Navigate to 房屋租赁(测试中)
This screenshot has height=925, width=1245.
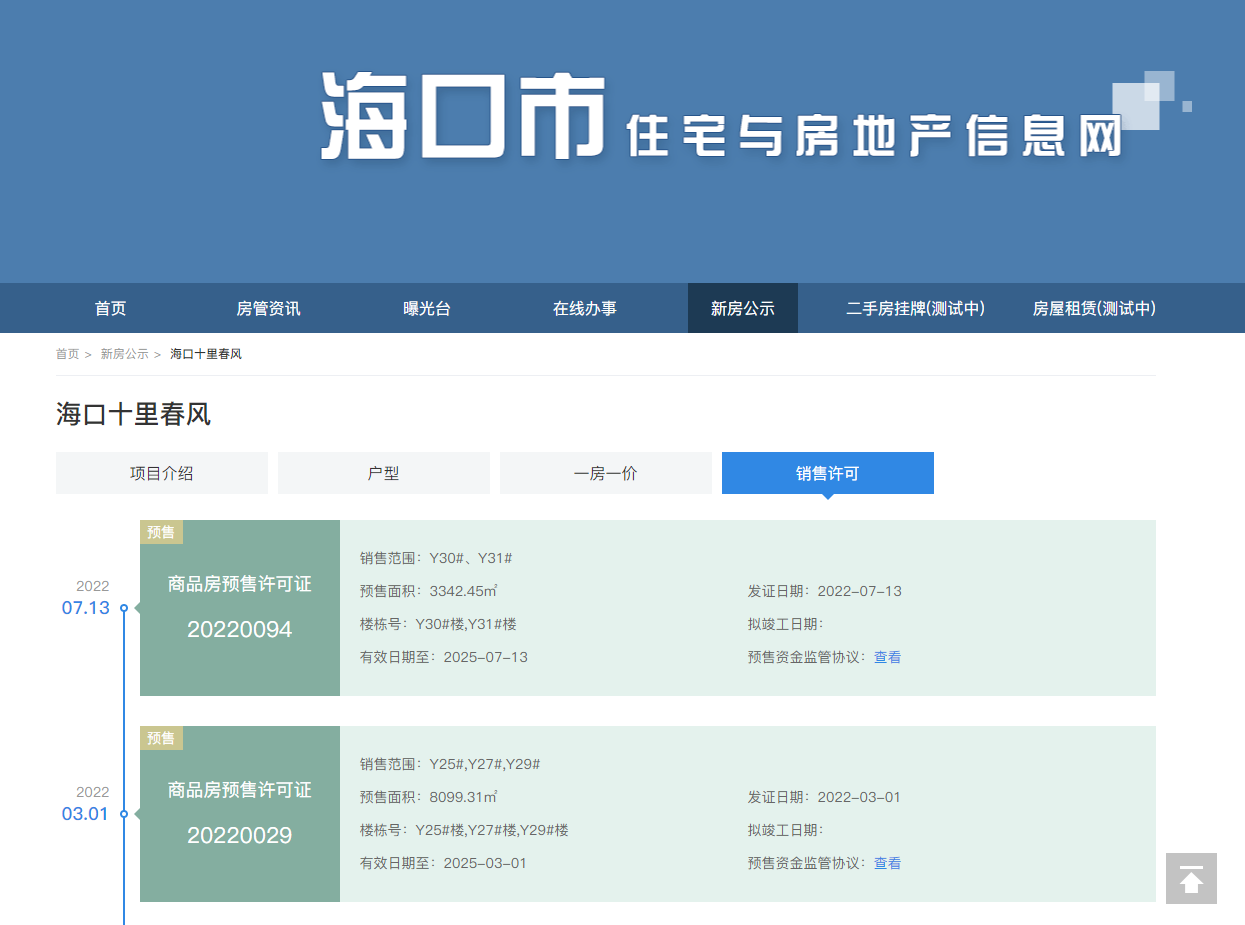coord(1094,309)
